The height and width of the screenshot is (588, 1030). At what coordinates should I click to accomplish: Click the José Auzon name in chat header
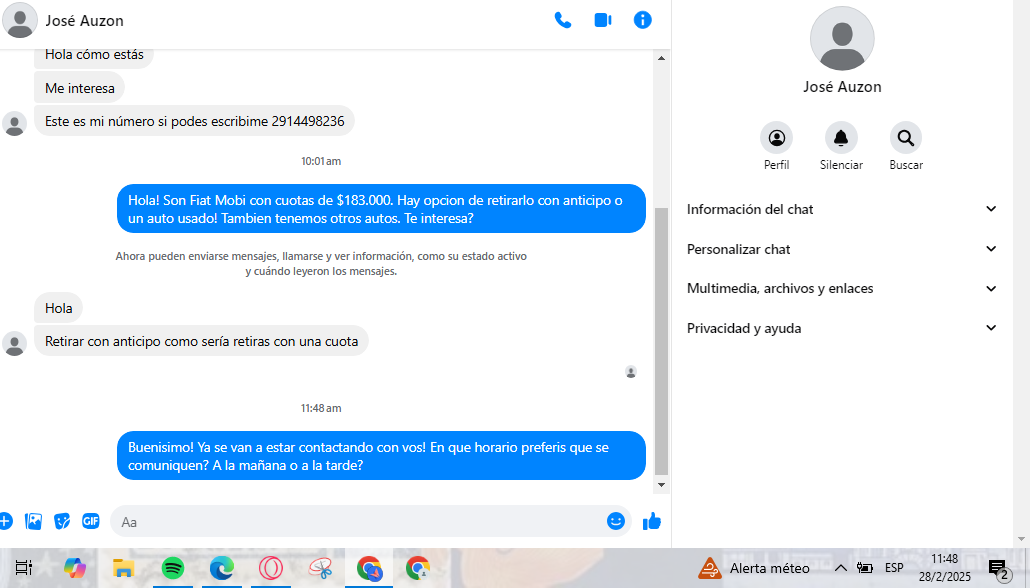(84, 20)
